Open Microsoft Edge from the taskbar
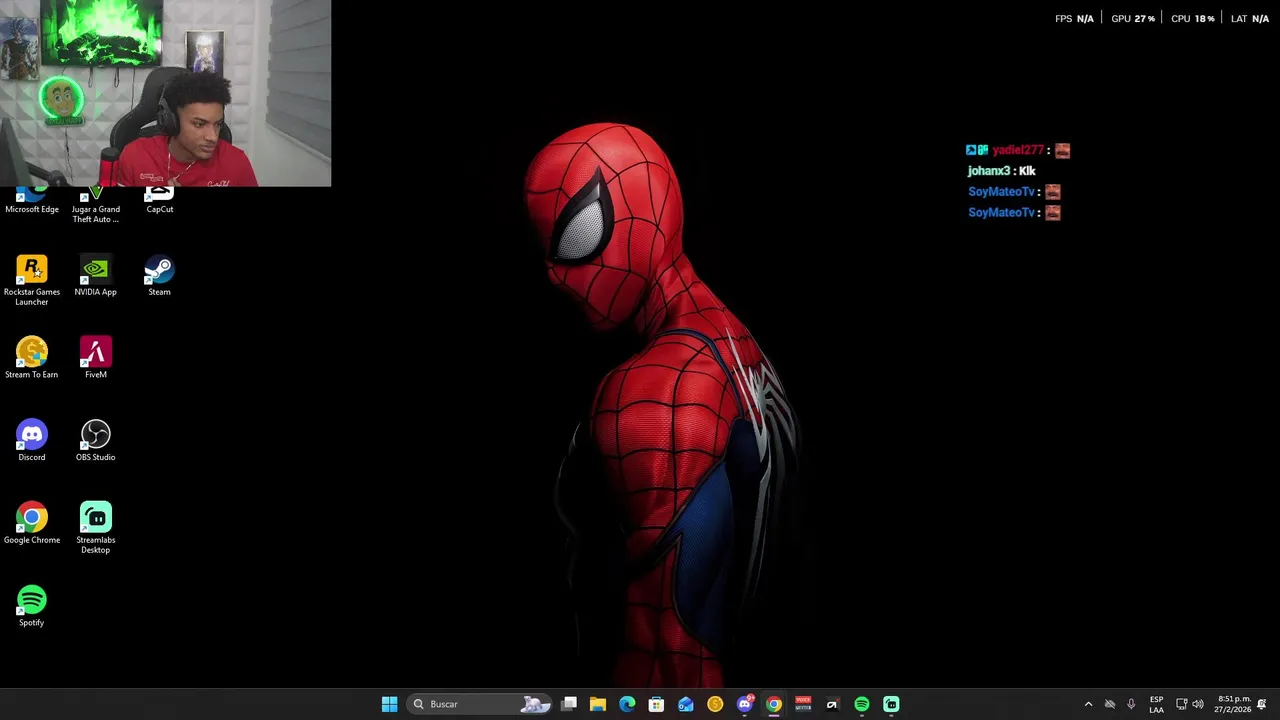The image size is (1280, 720). 627,704
